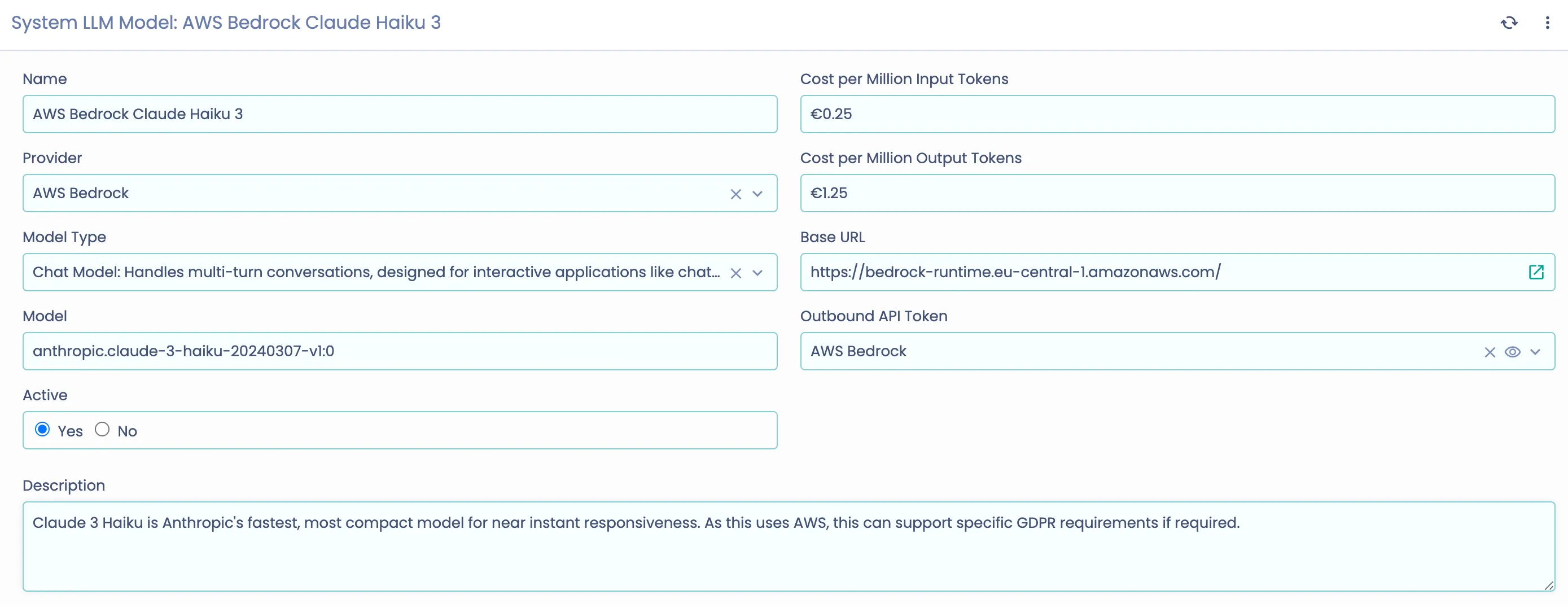The width and height of the screenshot is (1568, 612).
Task: Click the 'Cost per Million Input Tokens' label
Action: (904, 79)
